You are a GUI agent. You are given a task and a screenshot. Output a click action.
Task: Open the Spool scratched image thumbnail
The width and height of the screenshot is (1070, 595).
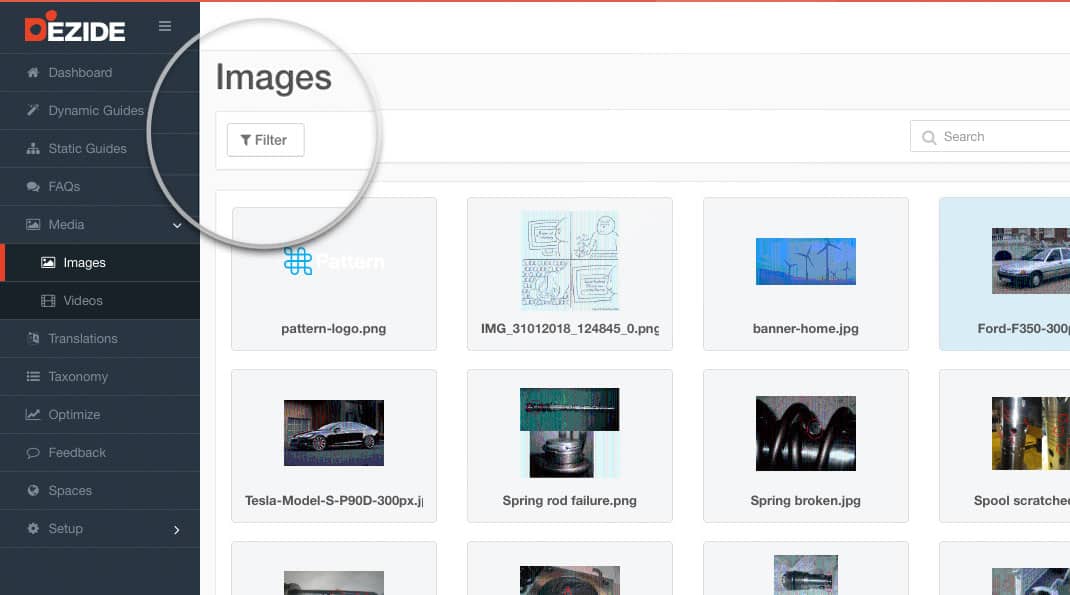click(x=1030, y=433)
